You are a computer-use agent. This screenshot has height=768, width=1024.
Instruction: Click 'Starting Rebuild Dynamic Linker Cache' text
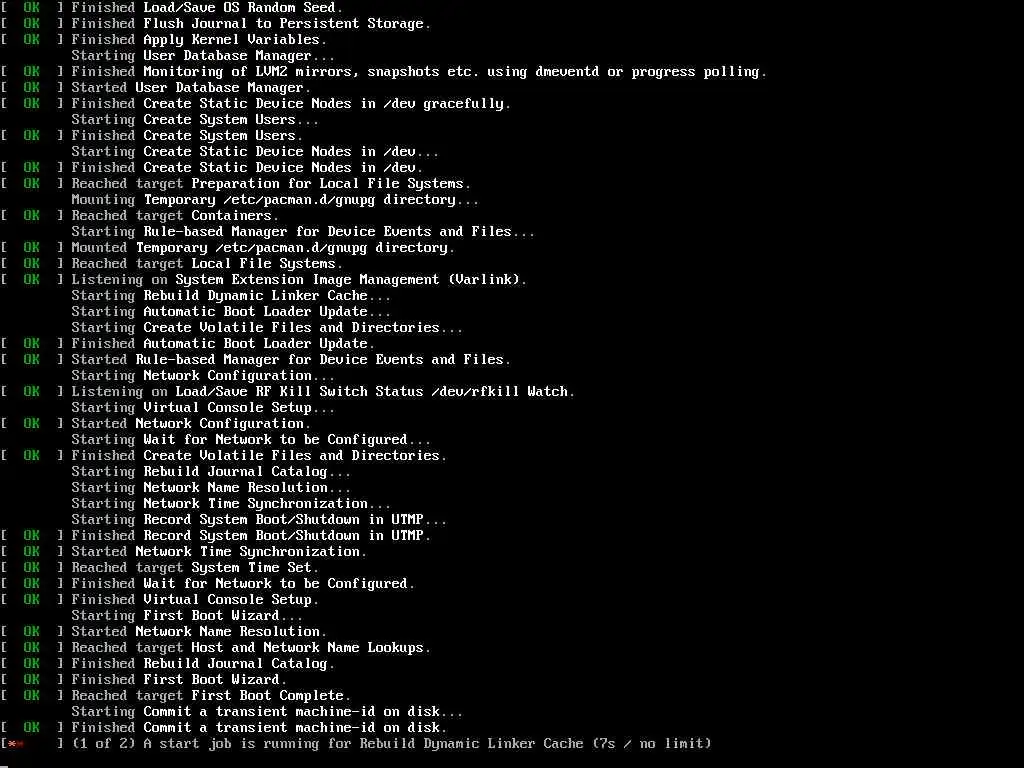tap(231, 296)
